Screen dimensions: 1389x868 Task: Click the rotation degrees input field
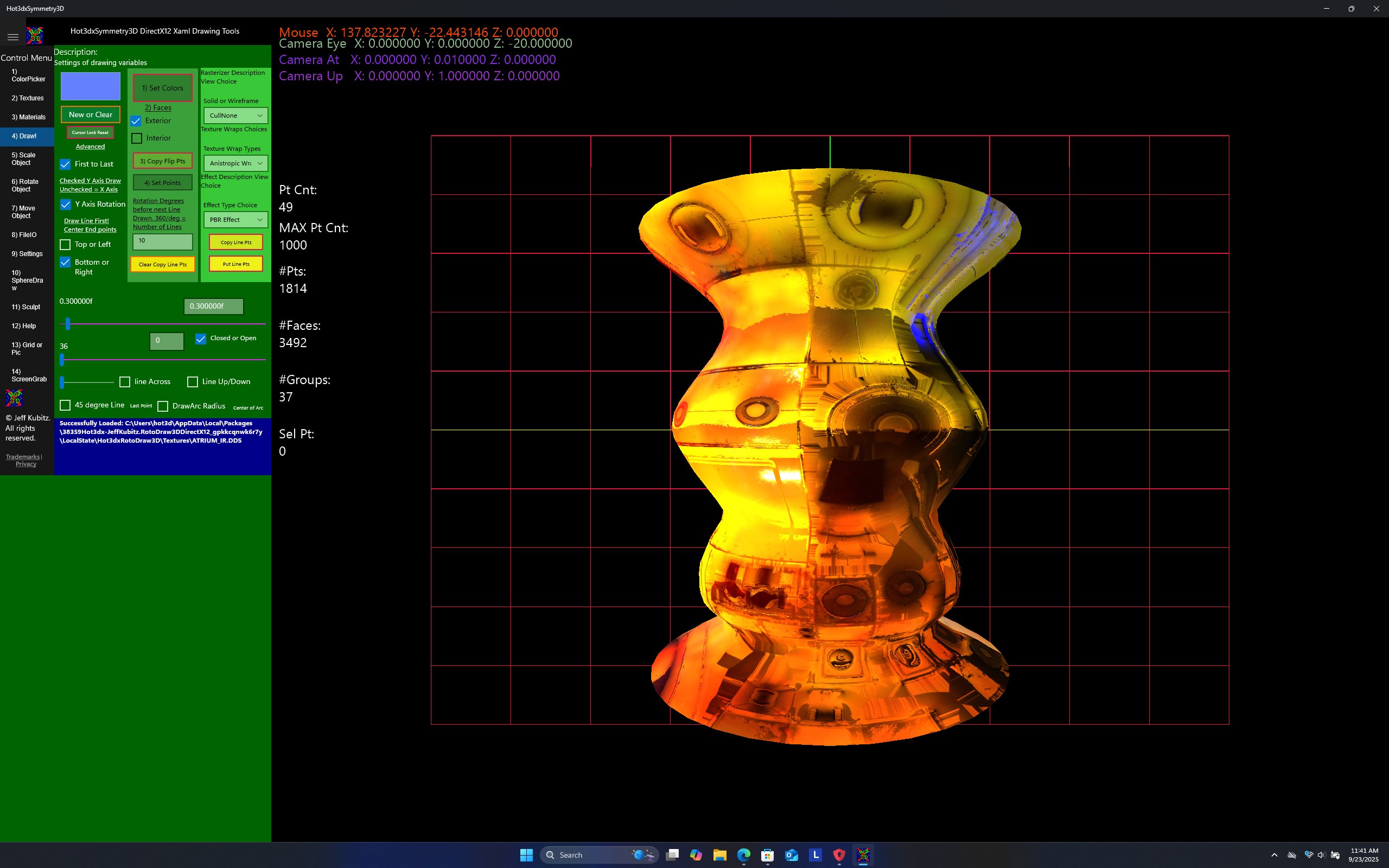(x=162, y=241)
